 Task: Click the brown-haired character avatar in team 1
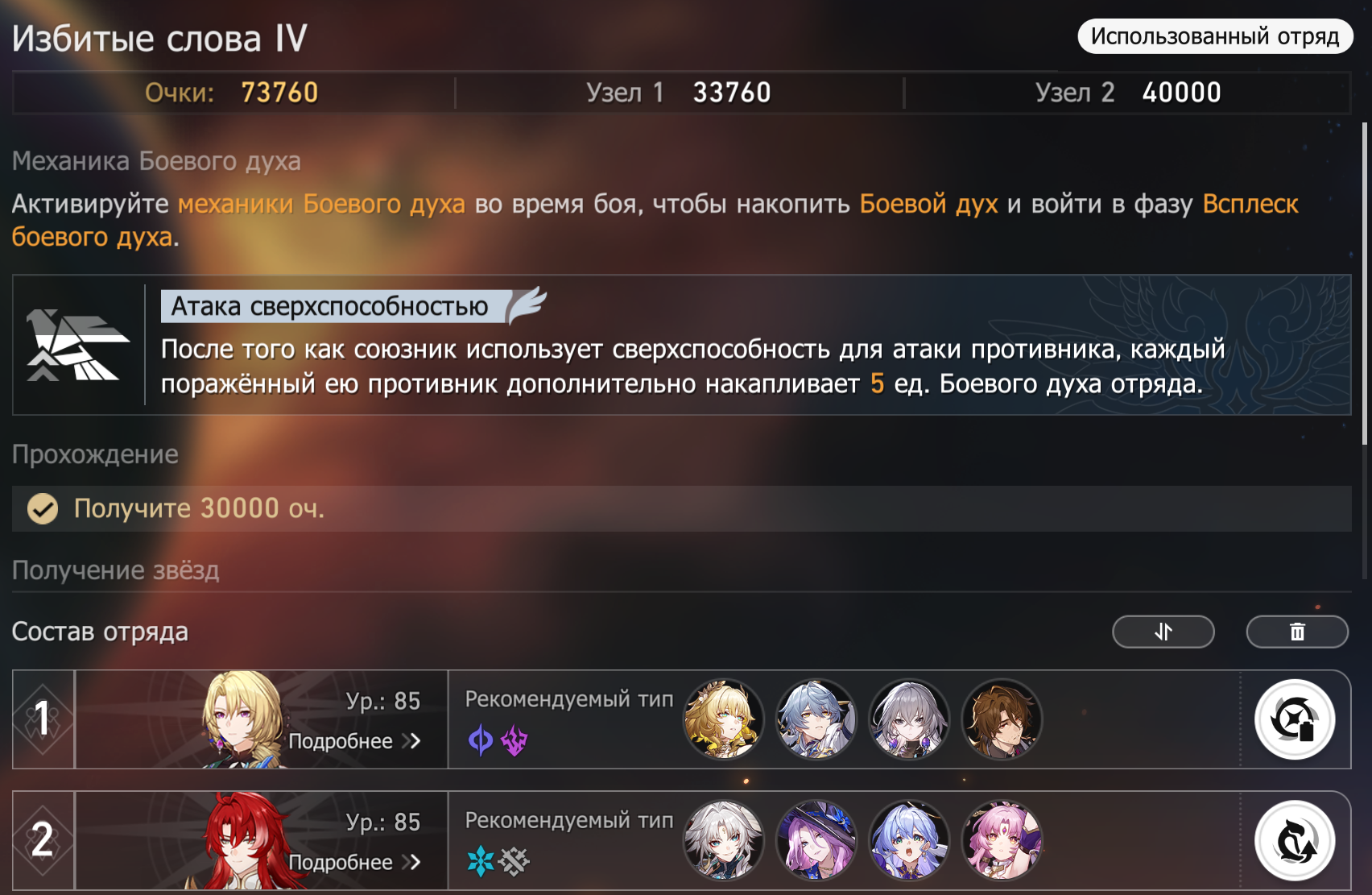(1002, 719)
